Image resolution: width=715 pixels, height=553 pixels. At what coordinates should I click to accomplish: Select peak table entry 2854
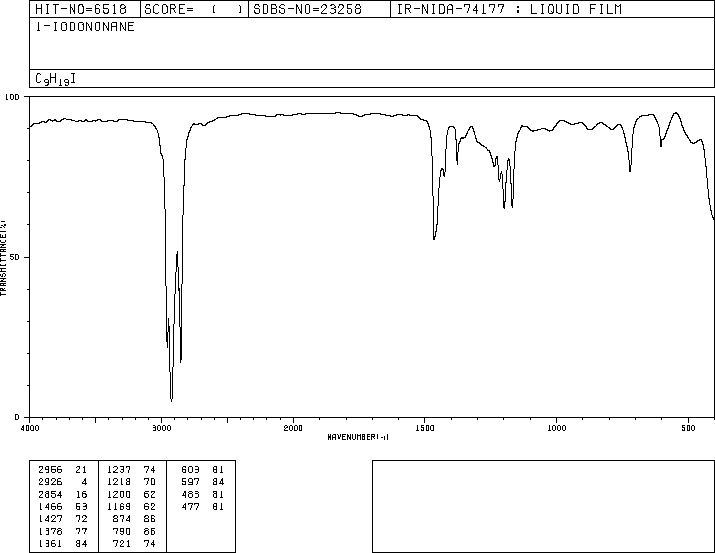[50, 495]
